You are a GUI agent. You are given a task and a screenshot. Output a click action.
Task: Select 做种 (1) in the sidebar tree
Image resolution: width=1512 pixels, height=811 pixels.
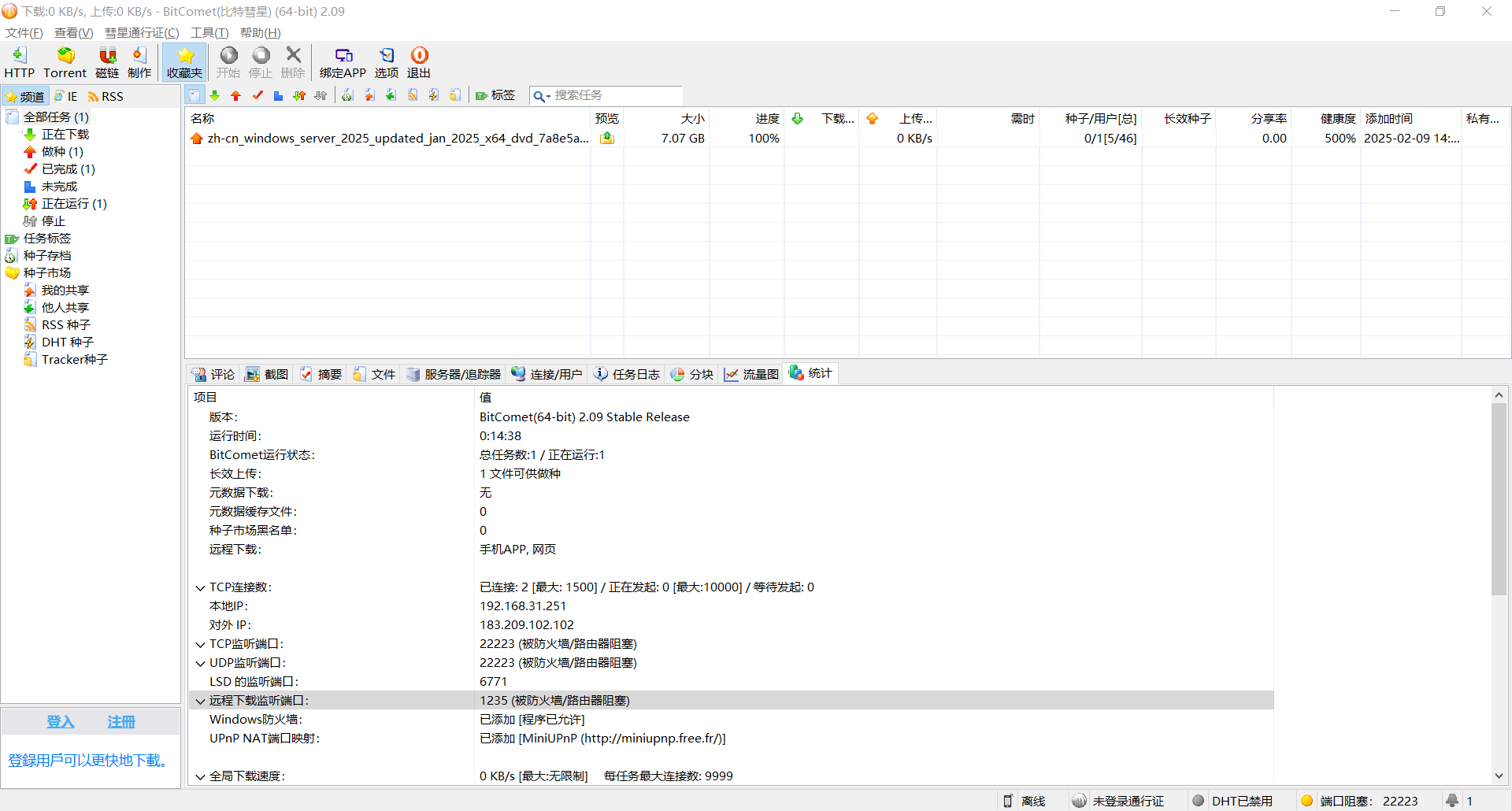click(x=62, y=151)
